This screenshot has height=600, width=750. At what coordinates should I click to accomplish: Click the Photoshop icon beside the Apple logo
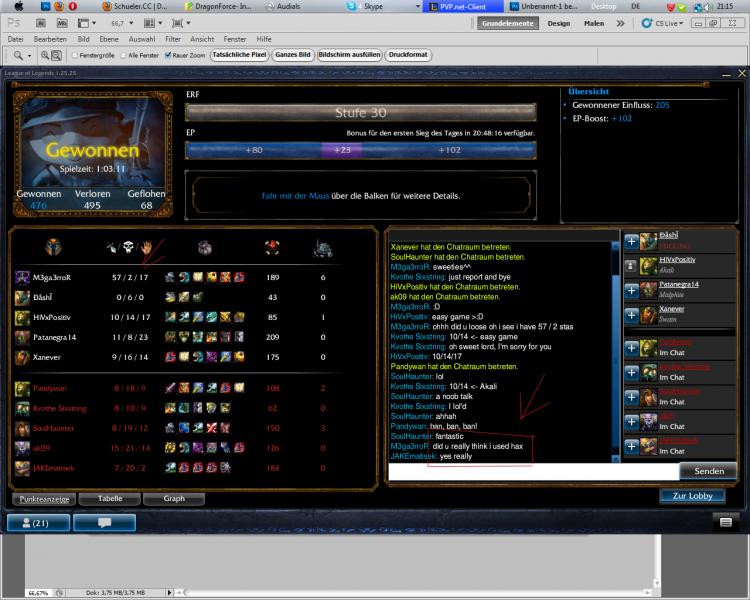(45, 6)
